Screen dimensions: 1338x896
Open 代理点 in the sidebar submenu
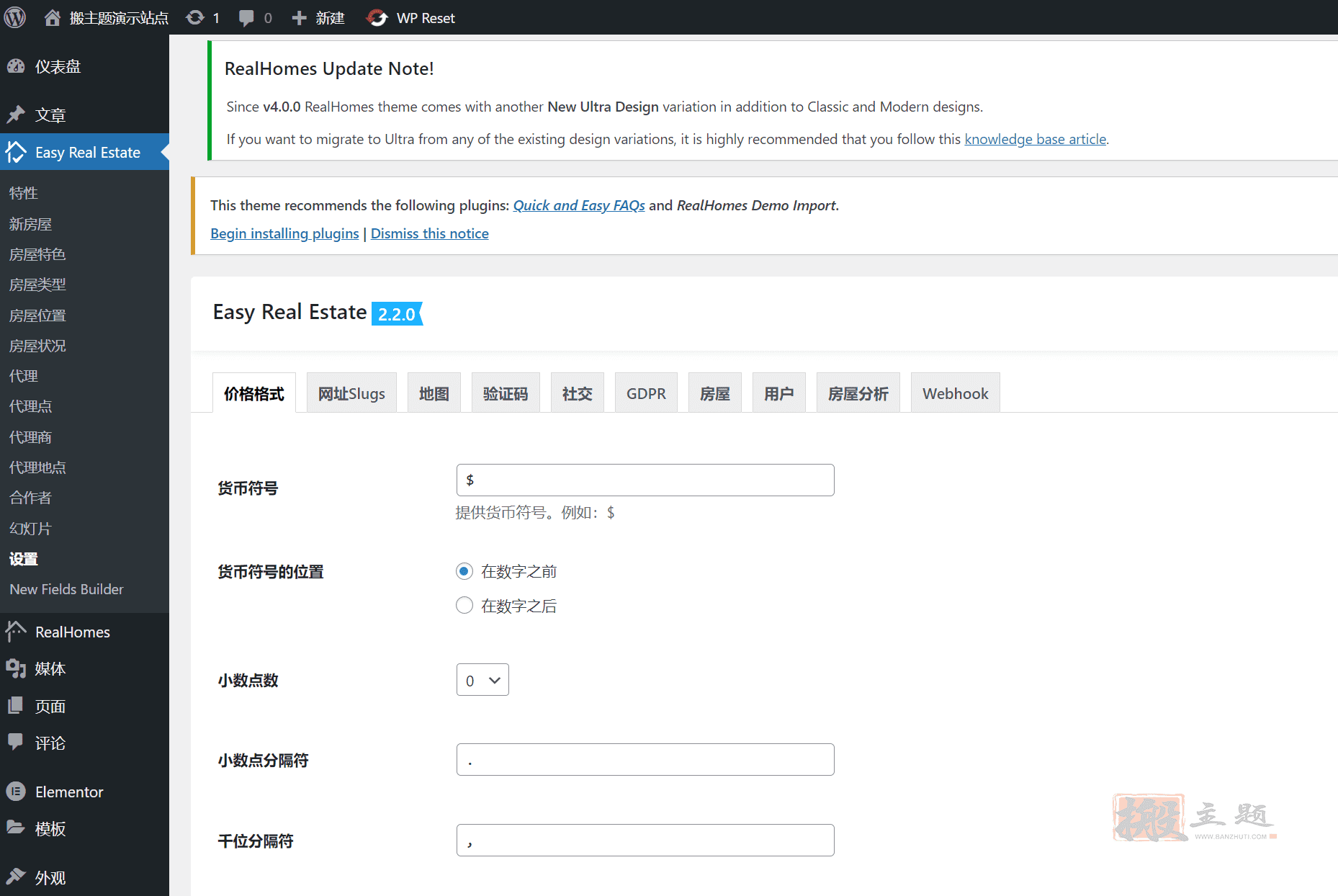click(x=30, y=406)
